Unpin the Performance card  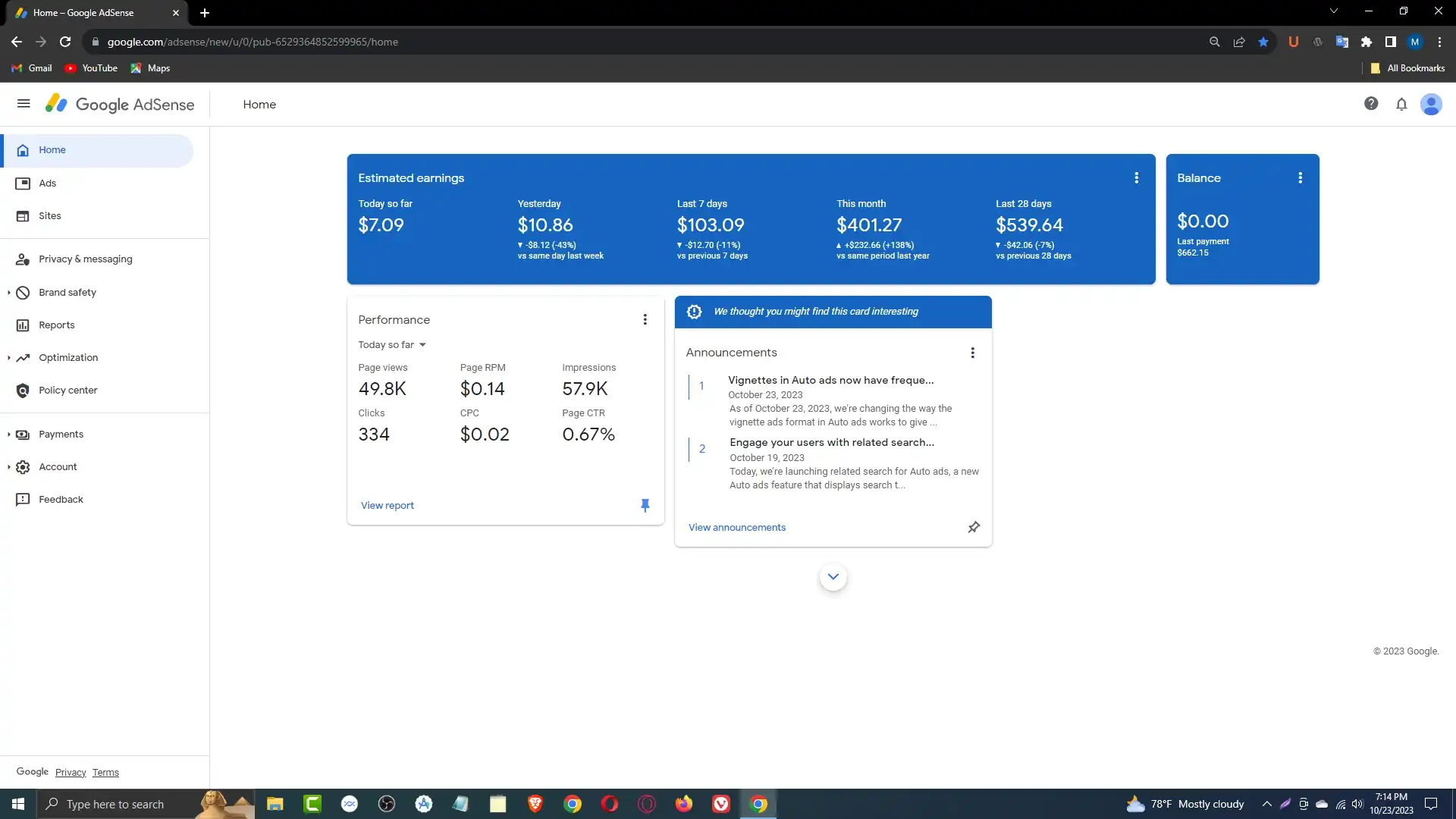click(645, 505)
